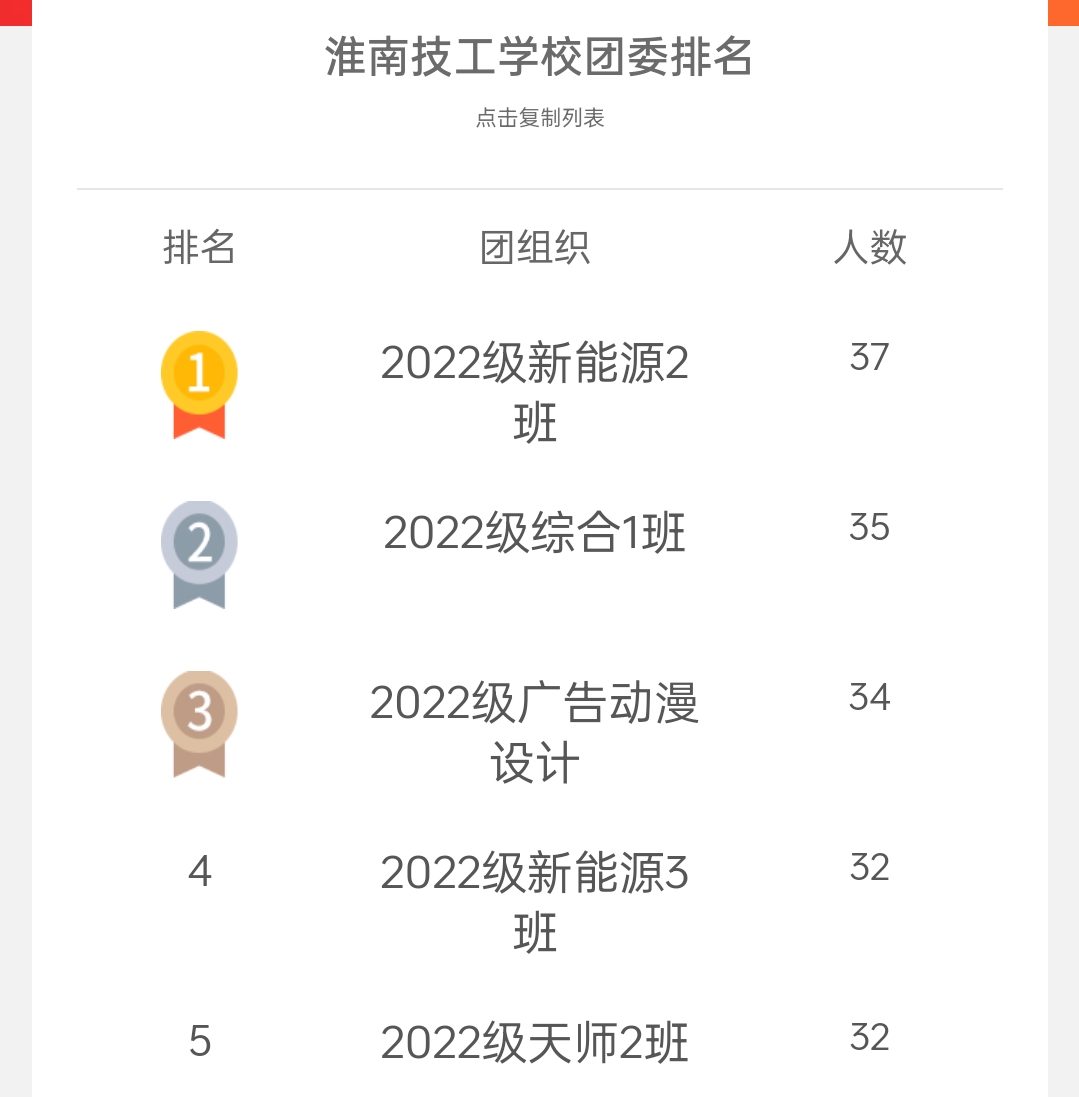Click rank number 5
This screenshot has width=1079, height=1097.
click(199, 1041)
